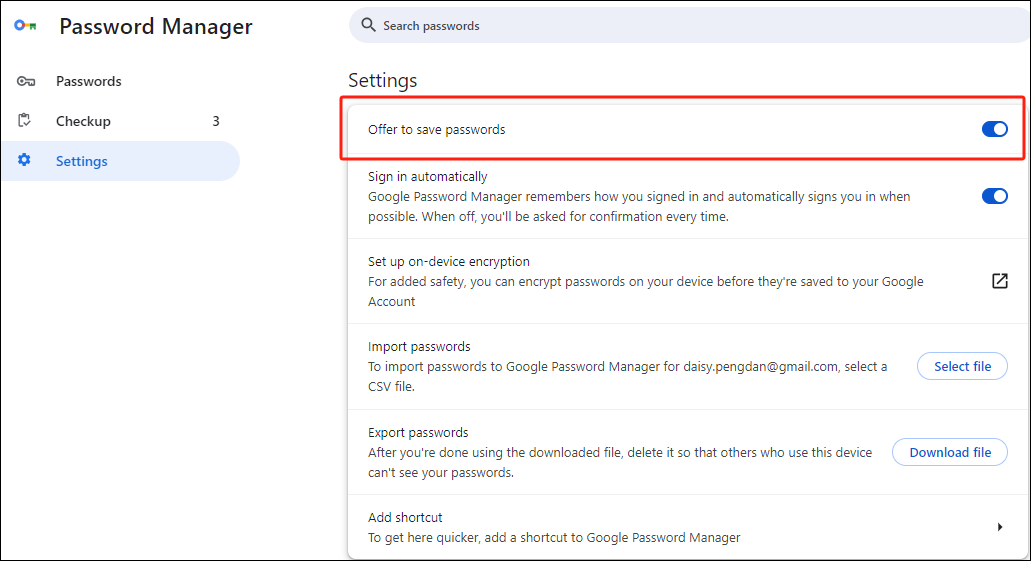1031x561 pixels.
Task: Go to the Checkup section
Action: [83, 121]
